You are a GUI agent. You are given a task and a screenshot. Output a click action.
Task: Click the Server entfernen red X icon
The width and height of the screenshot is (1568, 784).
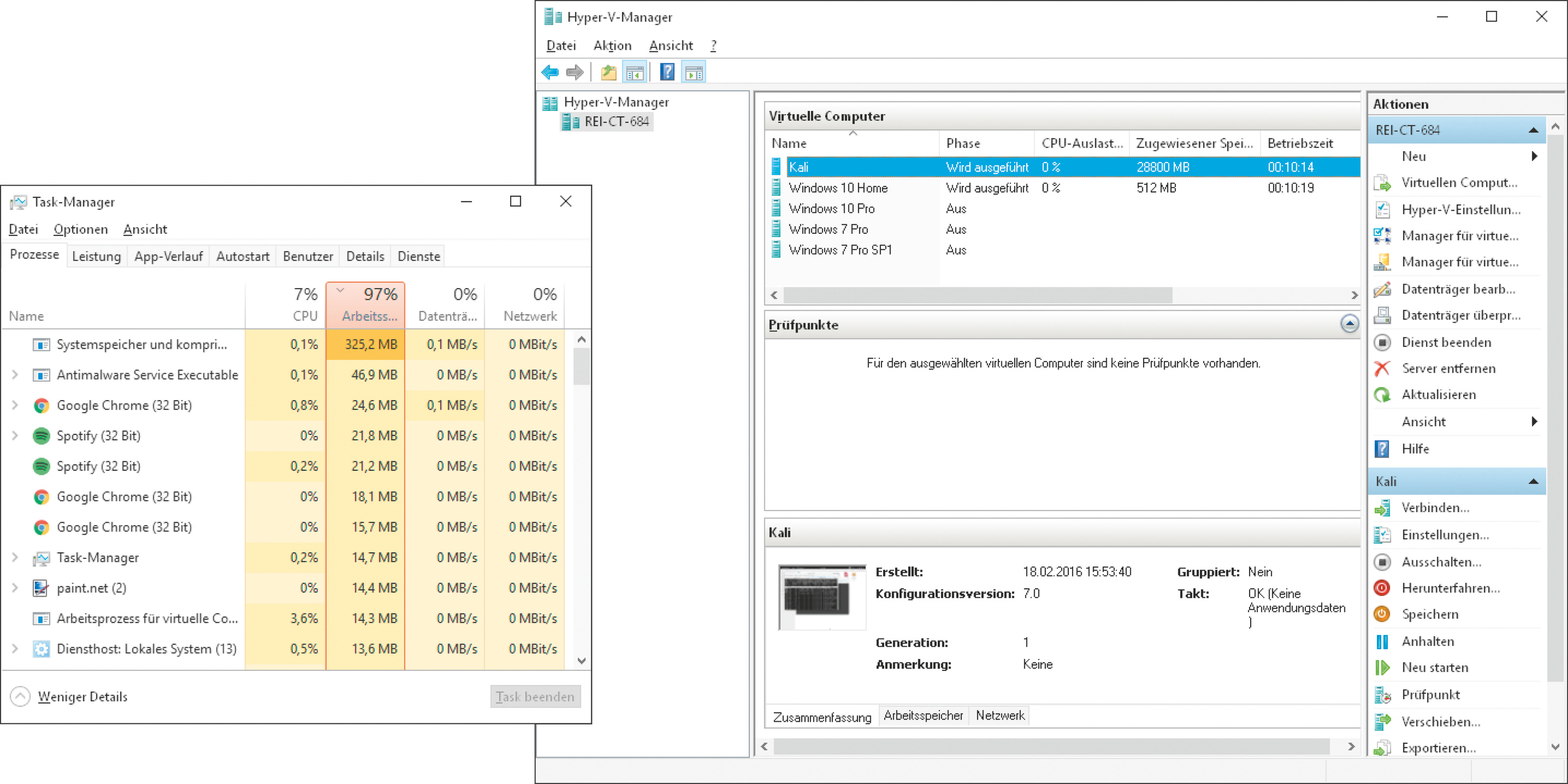point(1382,368)
